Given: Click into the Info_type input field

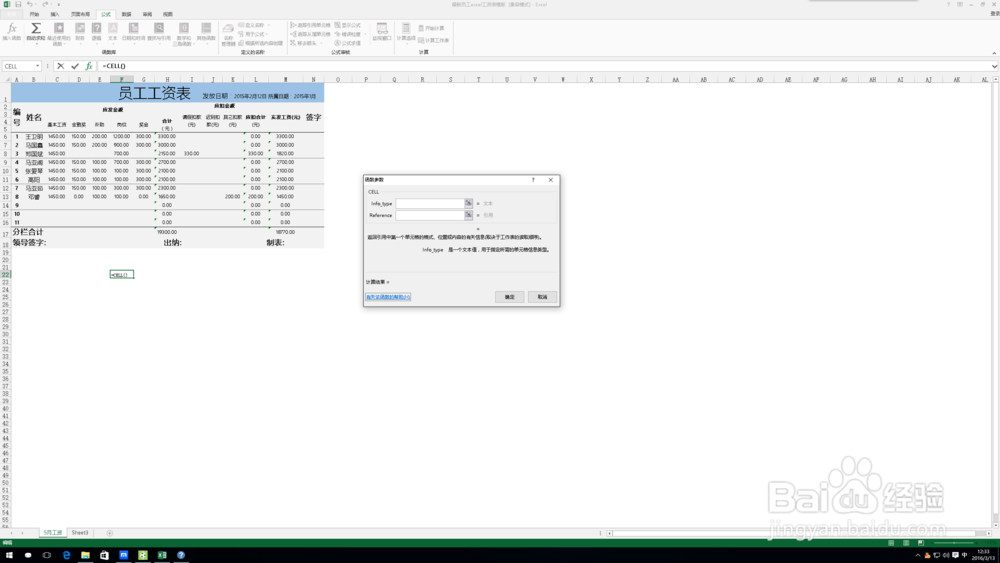Looking at the screenshot, I should pos(430,203).
